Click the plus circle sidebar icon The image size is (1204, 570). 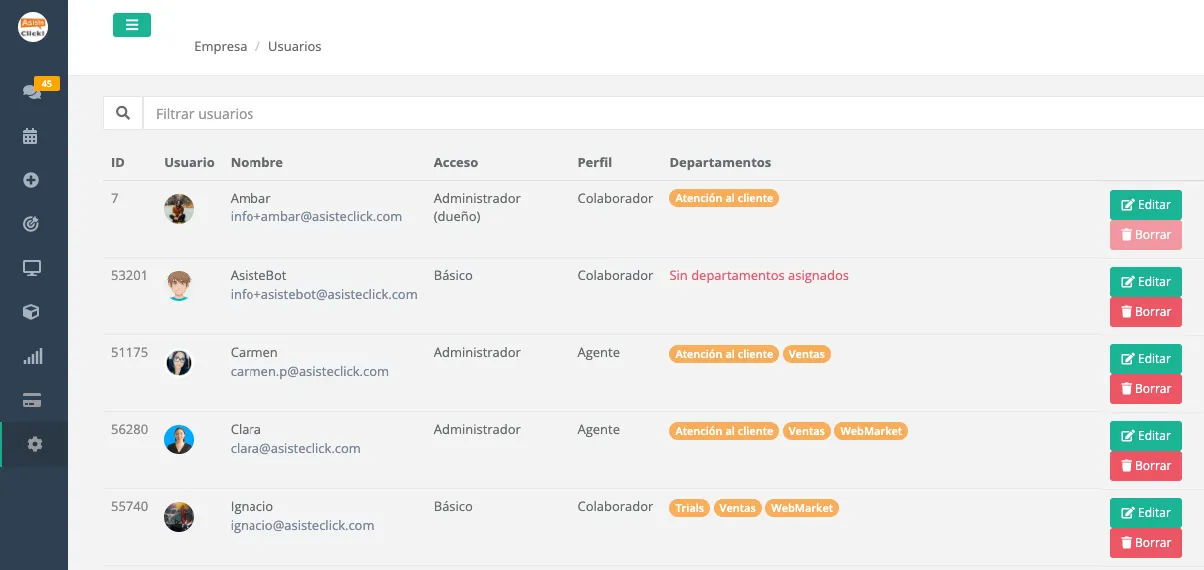coord(31,180)
